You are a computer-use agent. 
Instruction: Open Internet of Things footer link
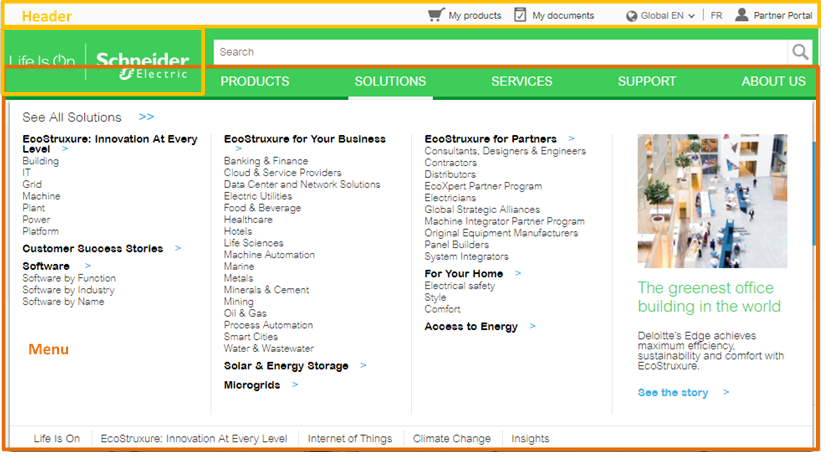click(x=350, y=439)
